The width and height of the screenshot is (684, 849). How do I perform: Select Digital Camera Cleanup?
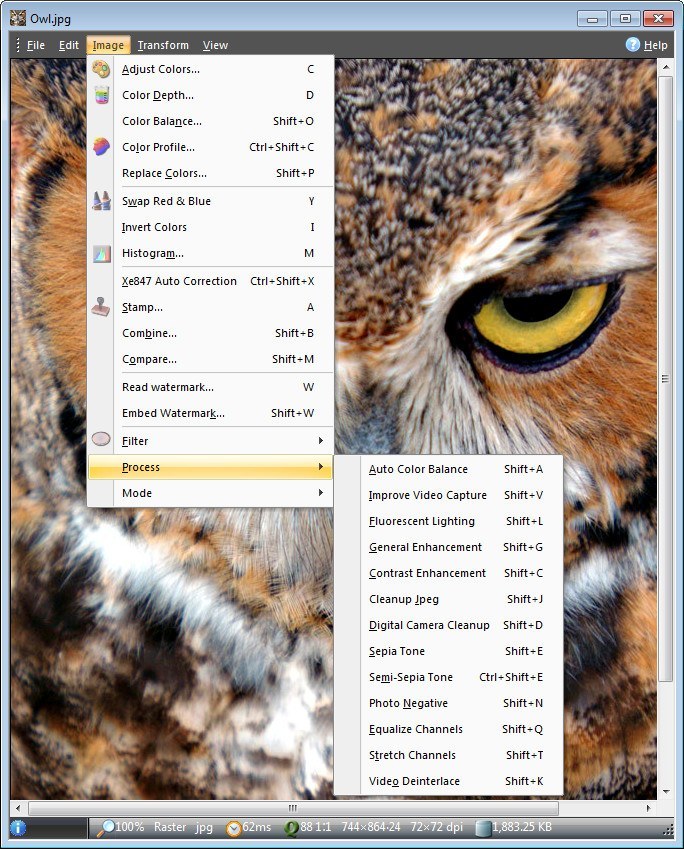[448, 625]
